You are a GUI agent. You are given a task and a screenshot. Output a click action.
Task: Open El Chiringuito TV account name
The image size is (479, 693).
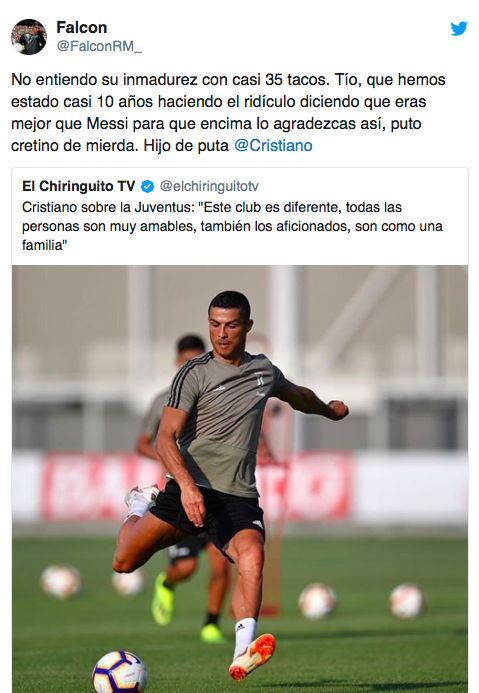click(79, 187)
